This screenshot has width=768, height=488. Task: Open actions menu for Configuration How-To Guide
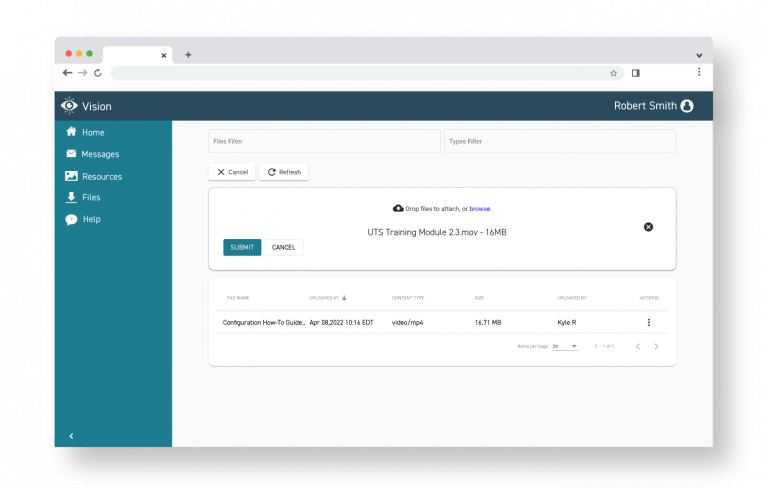(x=649, y=322)
